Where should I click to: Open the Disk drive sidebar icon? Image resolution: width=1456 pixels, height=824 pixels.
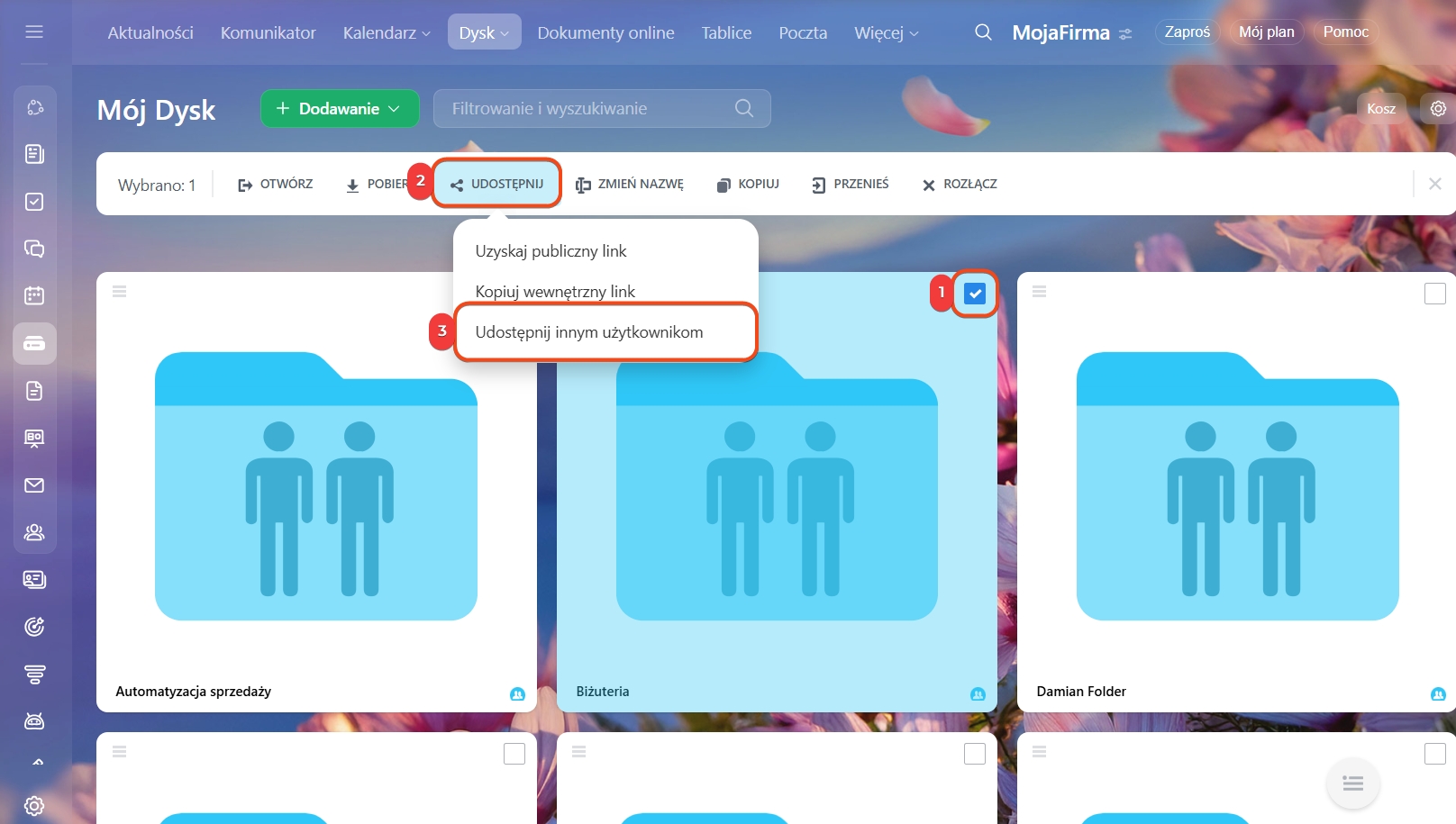pos(34,344)
